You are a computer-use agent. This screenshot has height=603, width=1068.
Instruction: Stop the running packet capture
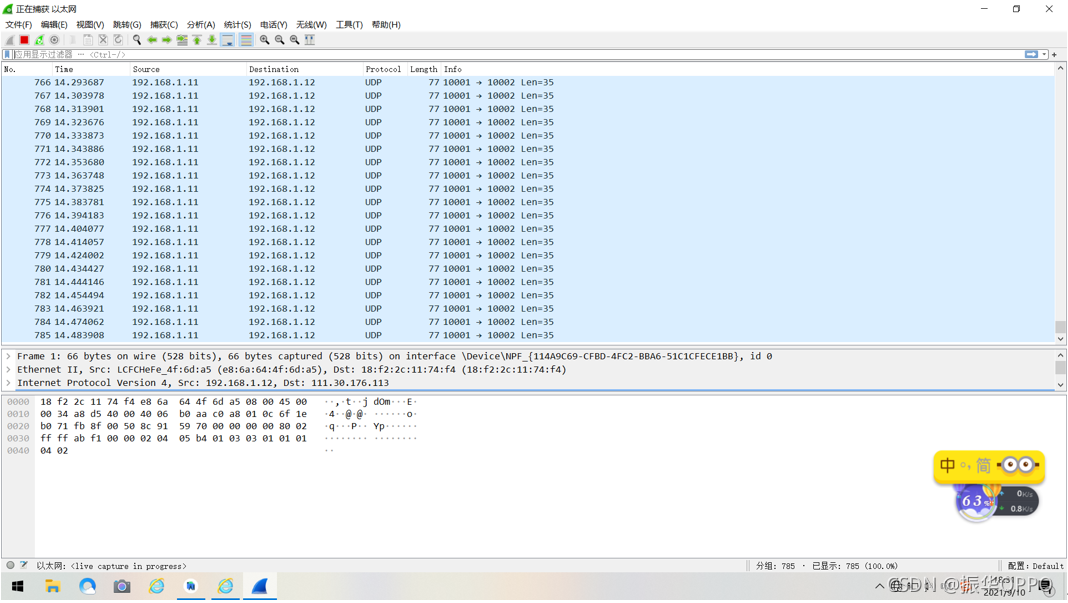24,40
